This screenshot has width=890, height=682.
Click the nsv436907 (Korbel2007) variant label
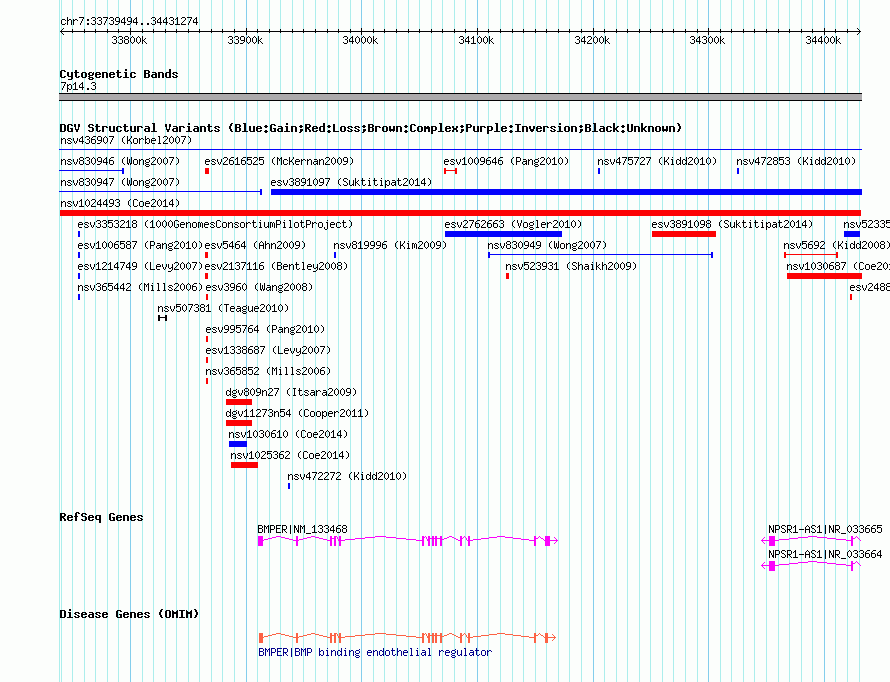point(126,140)
